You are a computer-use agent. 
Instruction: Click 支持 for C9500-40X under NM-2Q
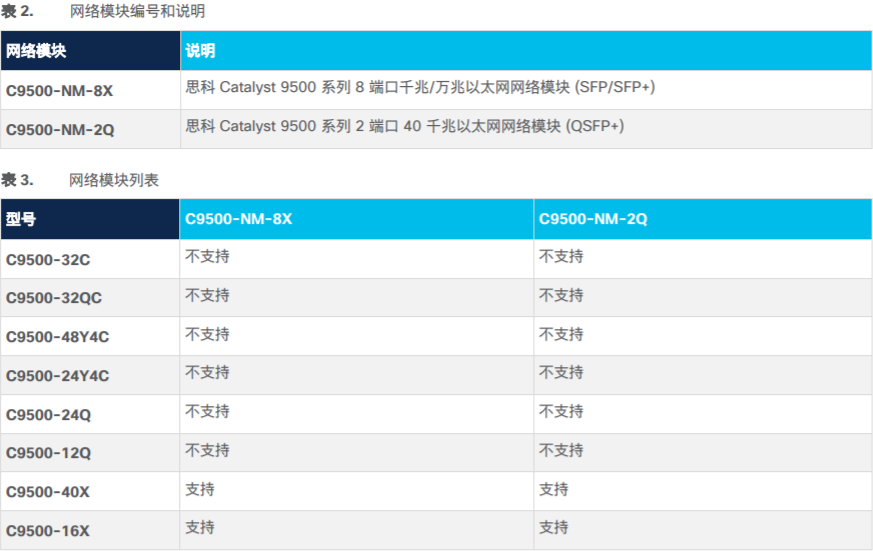[554, 489]
